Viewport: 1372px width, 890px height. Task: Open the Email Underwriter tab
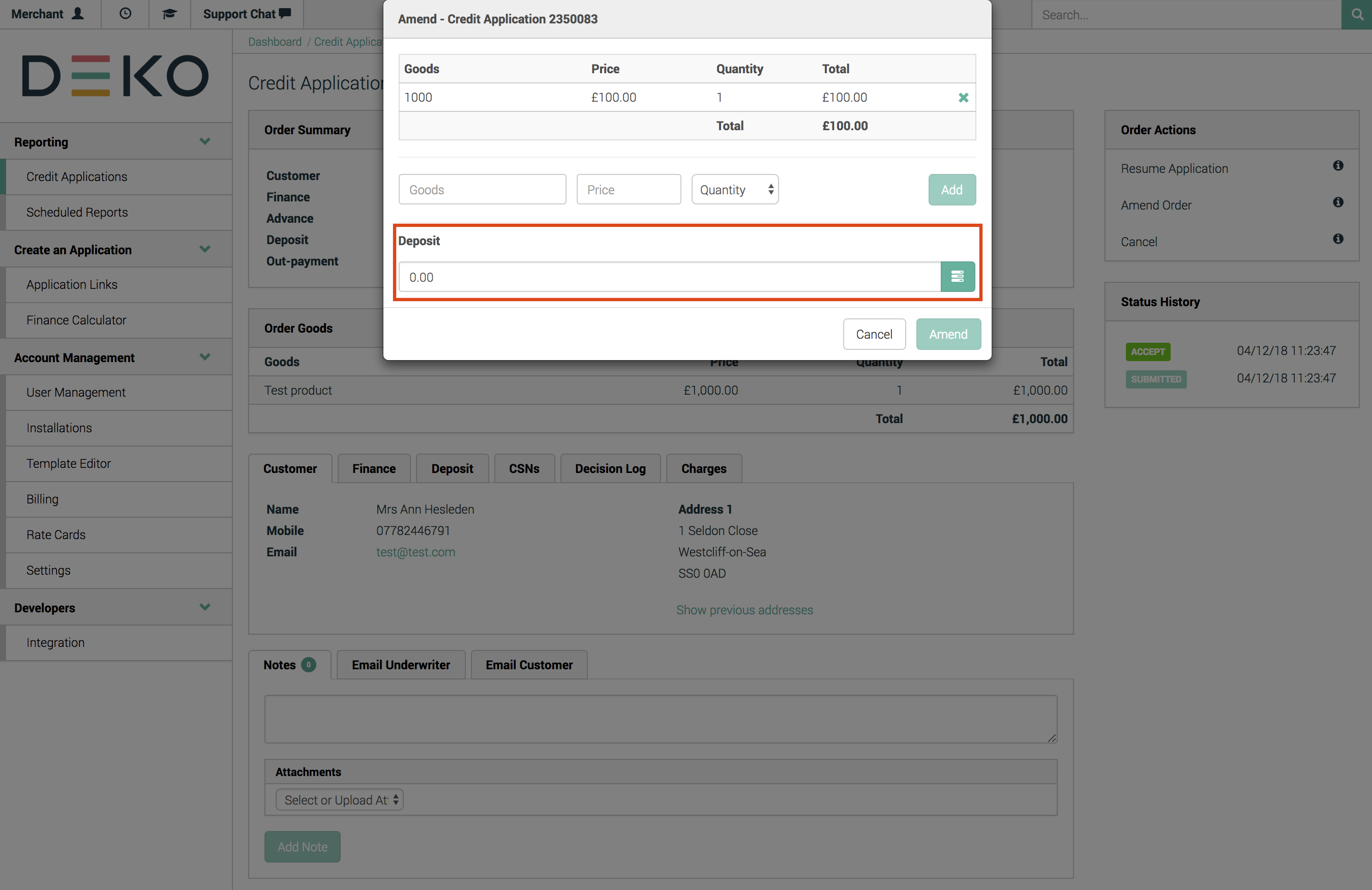(x=401, y=665)
